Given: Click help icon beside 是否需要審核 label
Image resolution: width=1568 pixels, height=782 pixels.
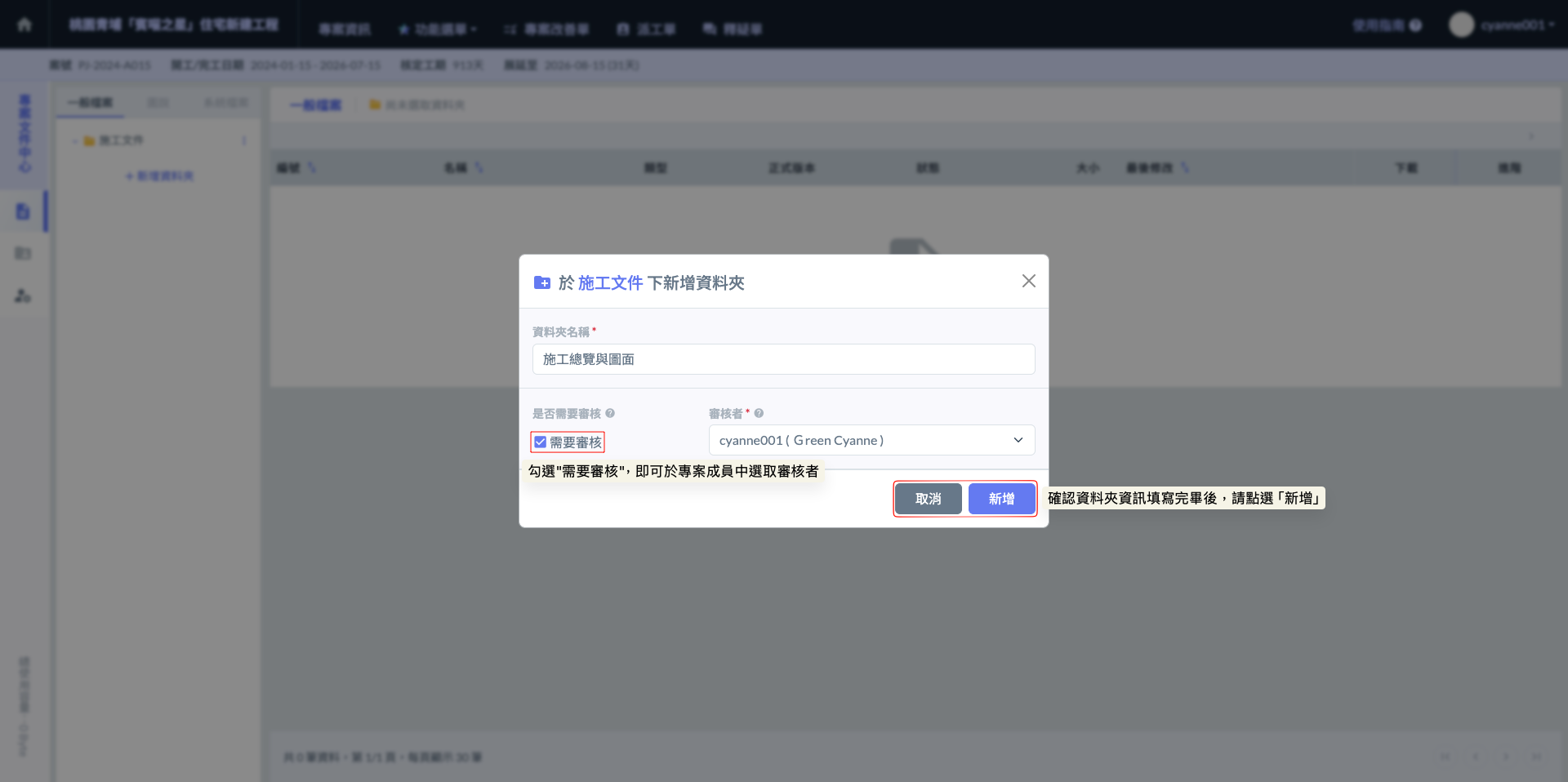Looking at the screenshot, I should pos(610,414).
